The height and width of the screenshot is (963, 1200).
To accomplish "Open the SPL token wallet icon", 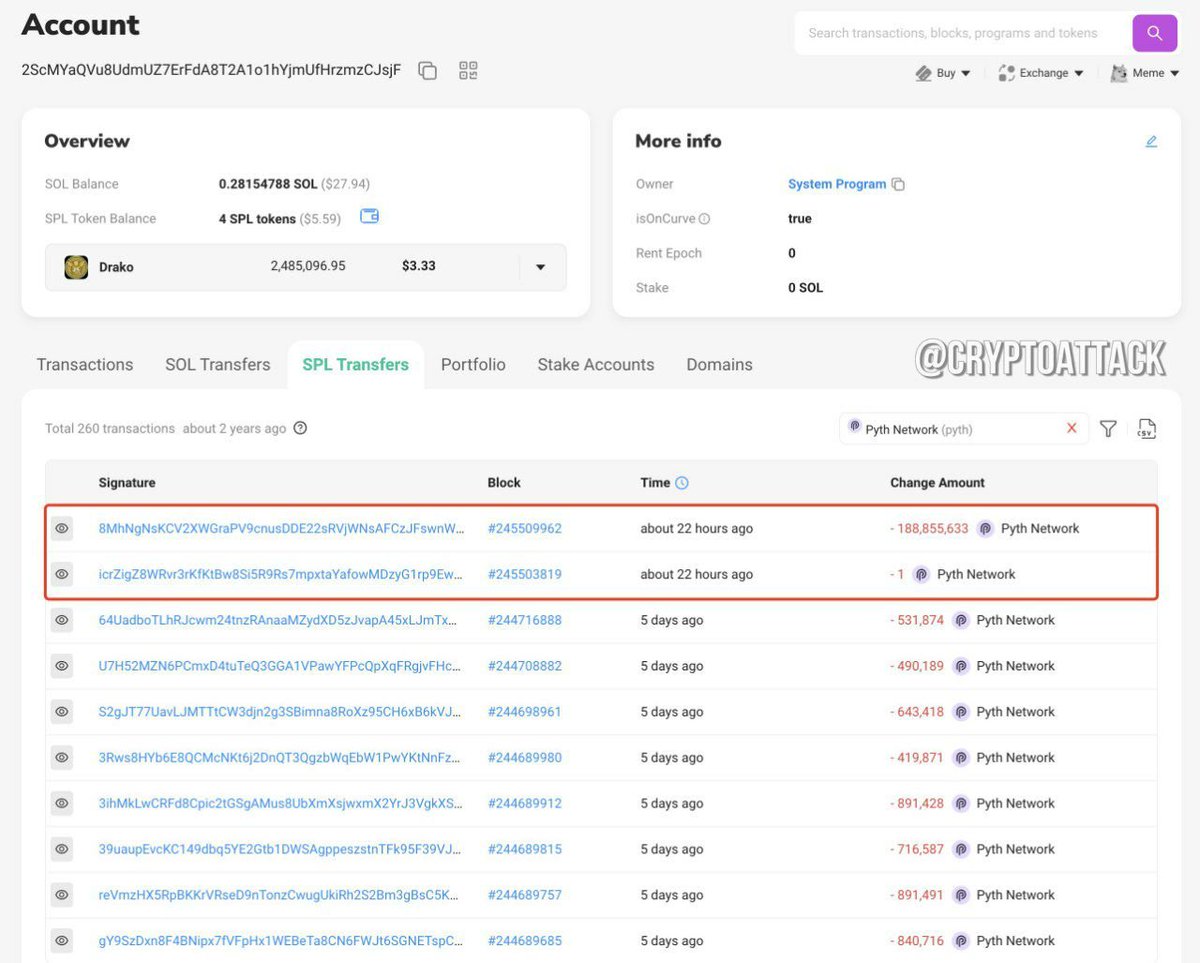I will point(369,216).
